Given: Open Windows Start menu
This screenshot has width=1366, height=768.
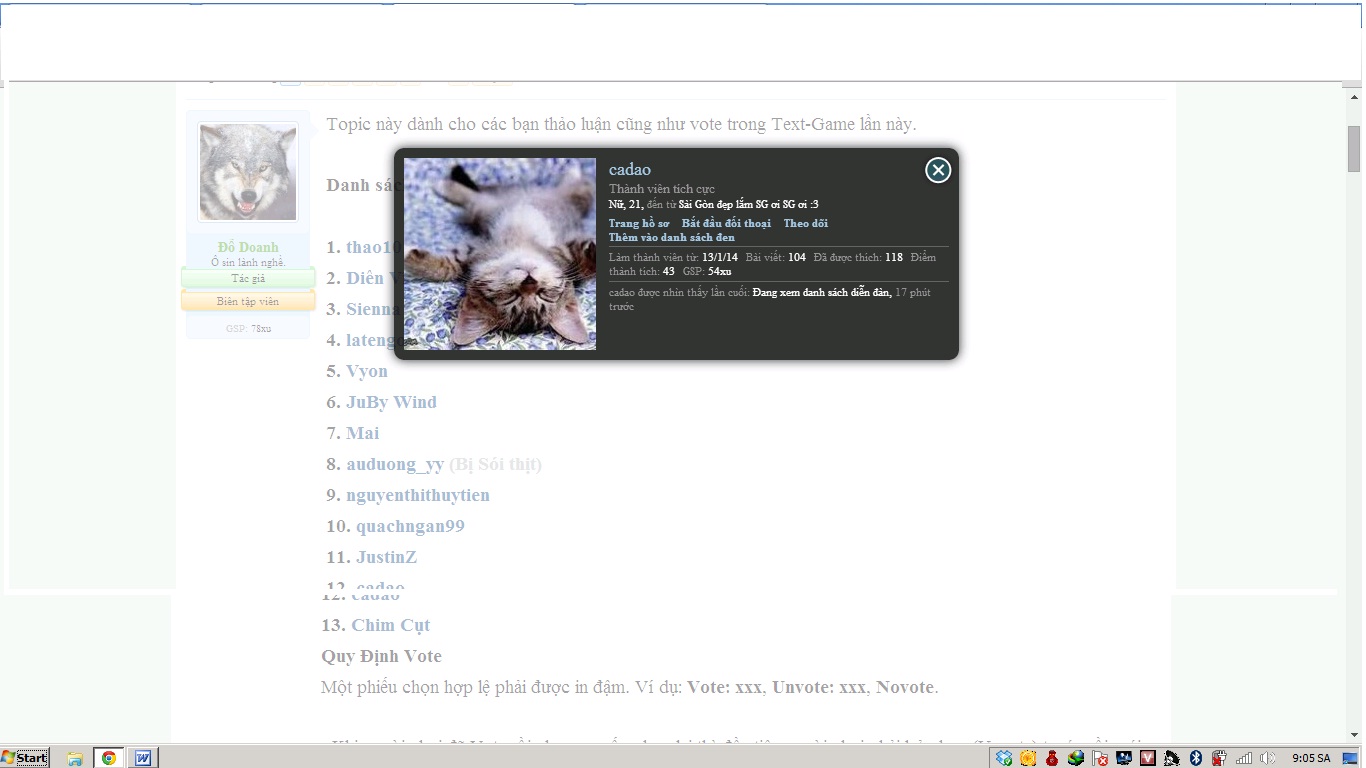Looking at the screenshot, I should click(25, 757).
